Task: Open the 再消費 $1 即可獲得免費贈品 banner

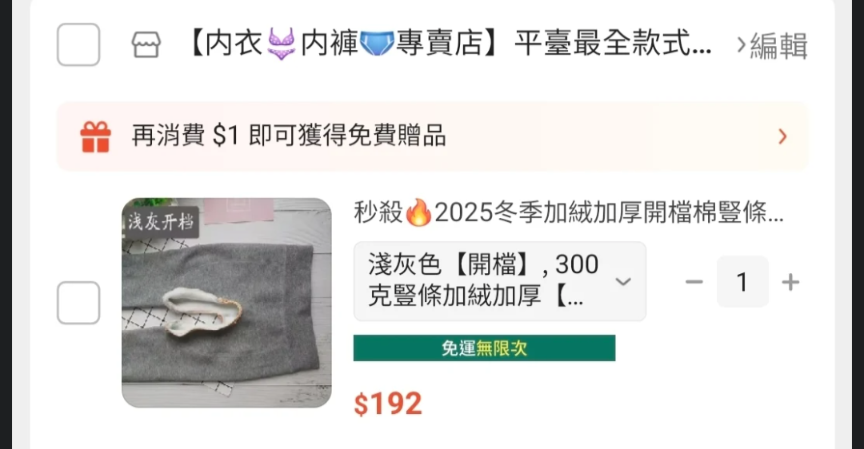Action: (433, 136)
